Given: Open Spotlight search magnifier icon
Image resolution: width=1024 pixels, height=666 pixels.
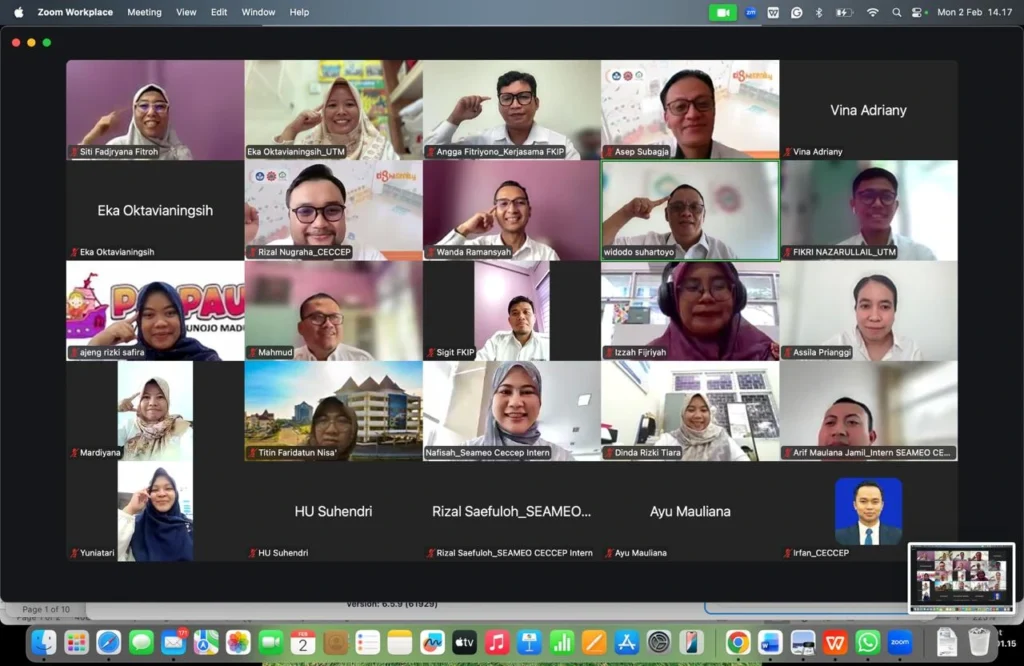Looking at the screenshot, I should pyautogui.click(x=896, y=12).
